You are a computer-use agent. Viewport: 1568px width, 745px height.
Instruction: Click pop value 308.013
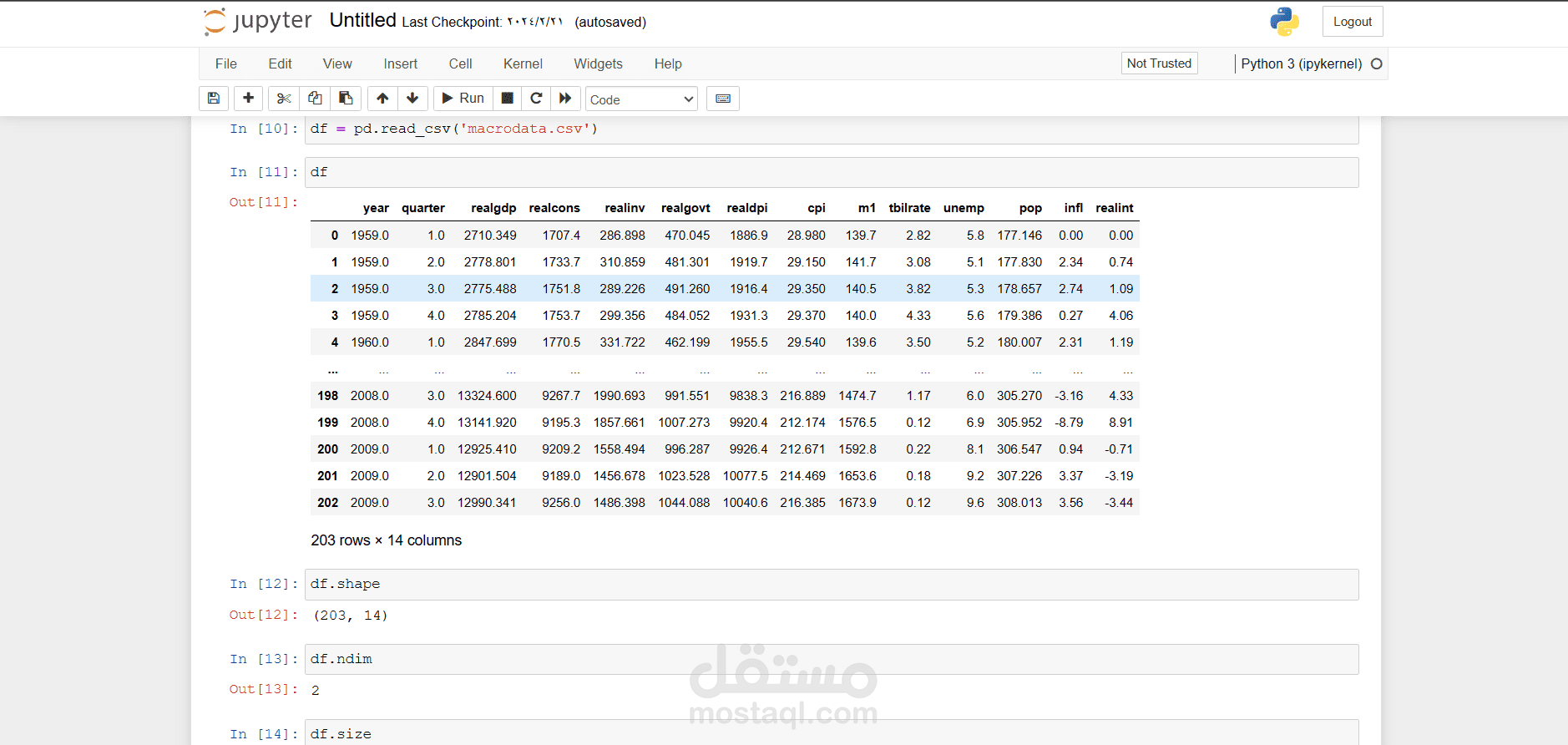[x=1019, y=503]
